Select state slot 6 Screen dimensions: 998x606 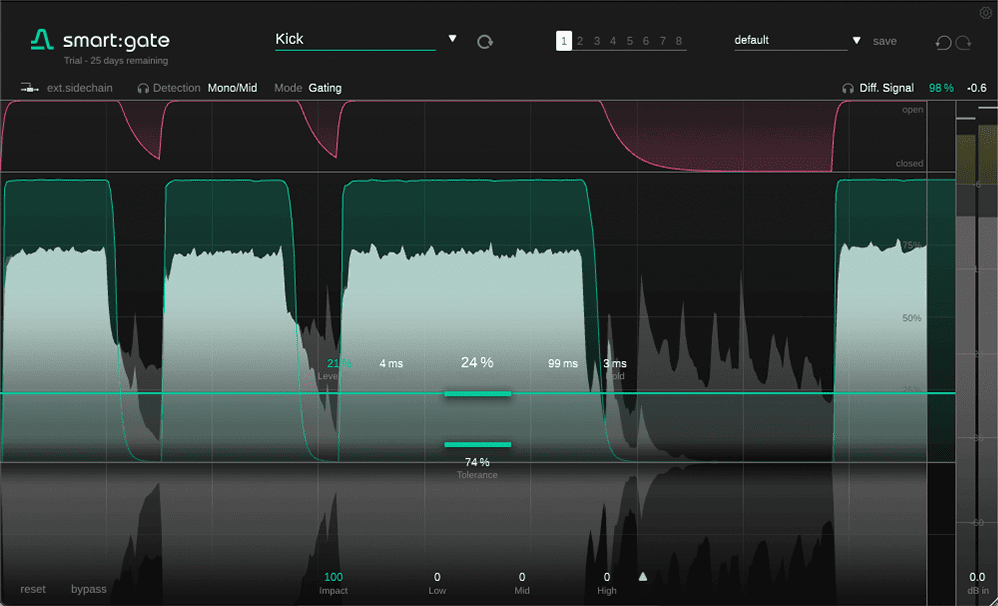click(645, 41)
